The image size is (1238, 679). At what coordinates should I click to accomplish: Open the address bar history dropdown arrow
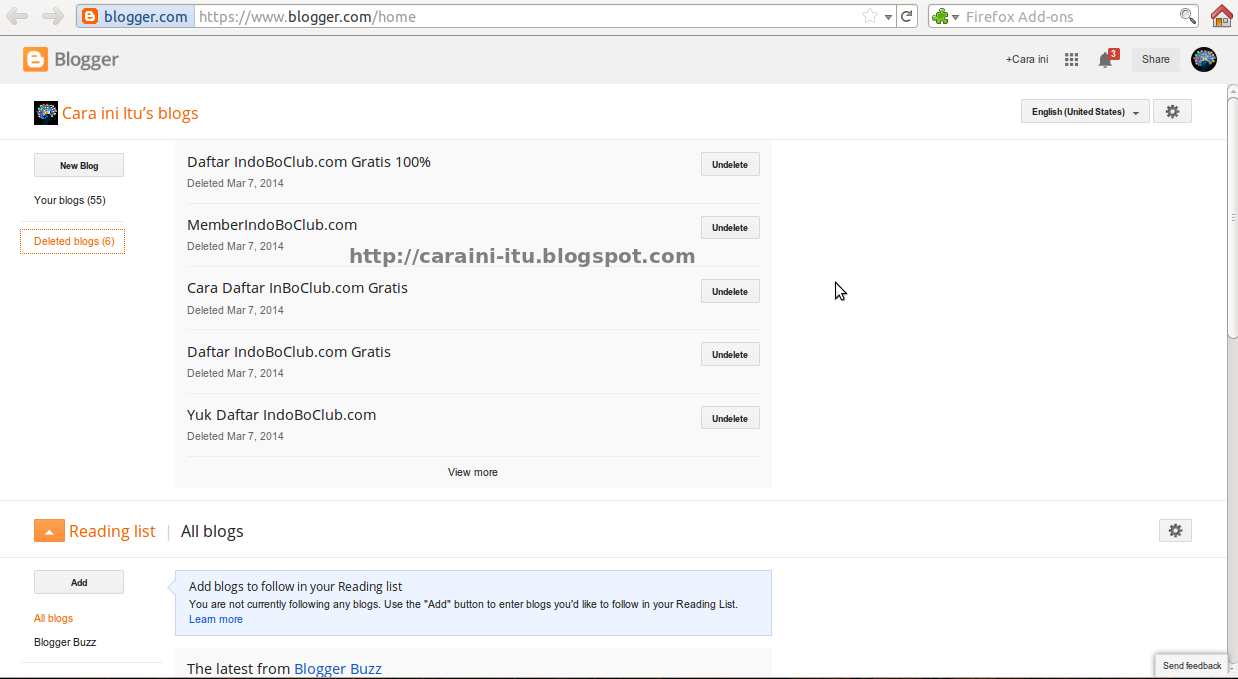888,17
